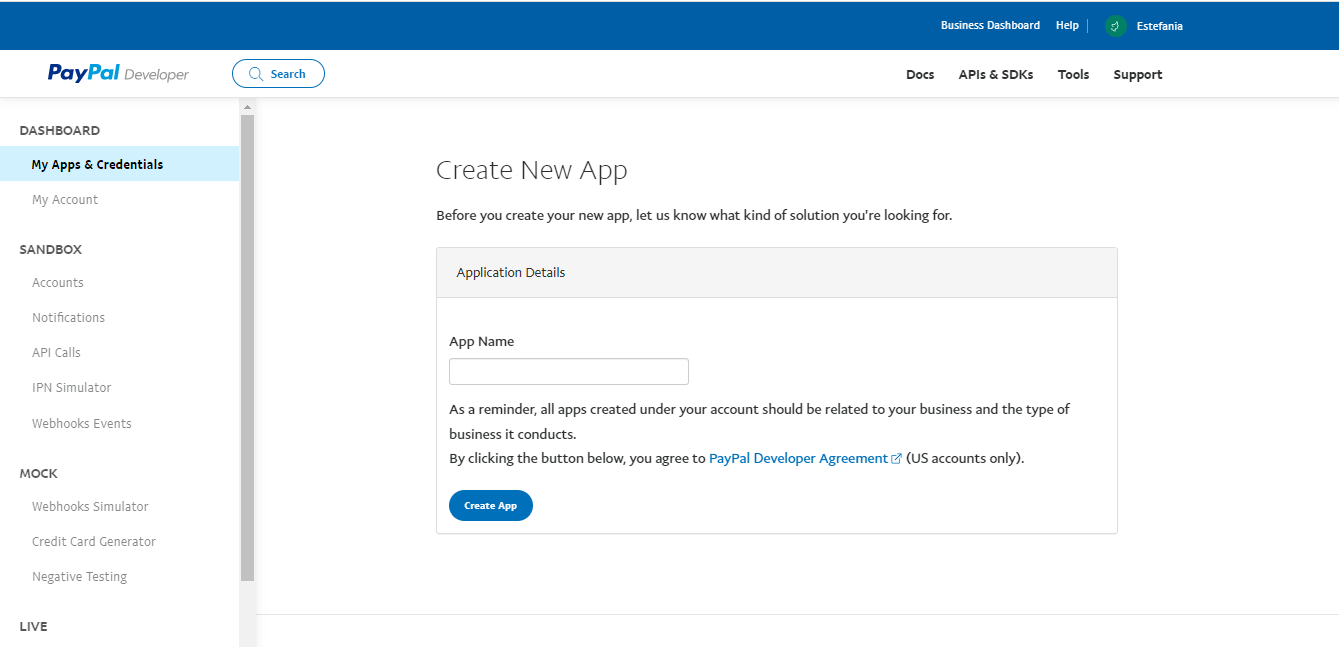Open the Support menu
This screenshot has width=1339, height=647.
tap(1138, 74)
